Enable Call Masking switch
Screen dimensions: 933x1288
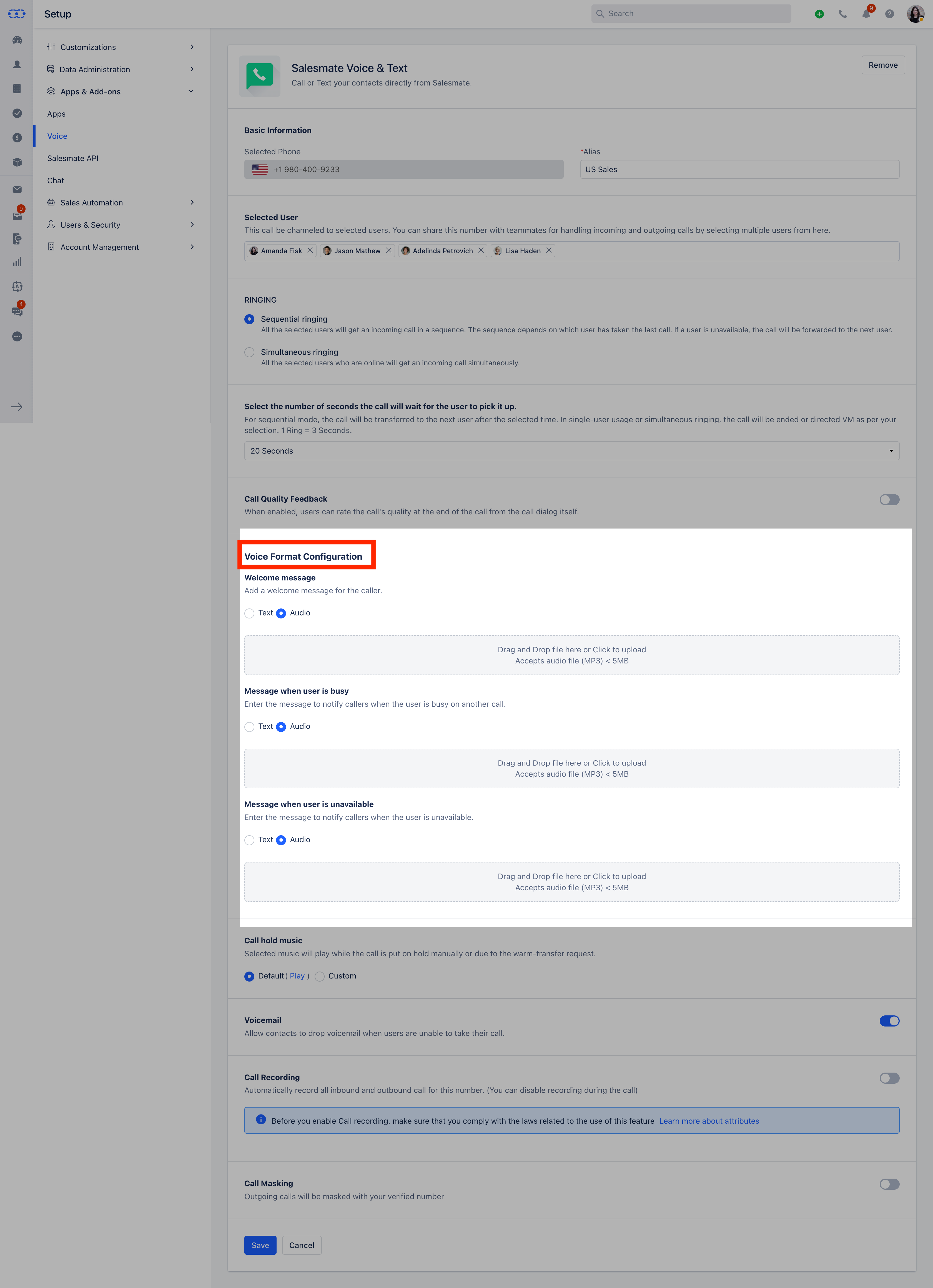pos(889,1184)
